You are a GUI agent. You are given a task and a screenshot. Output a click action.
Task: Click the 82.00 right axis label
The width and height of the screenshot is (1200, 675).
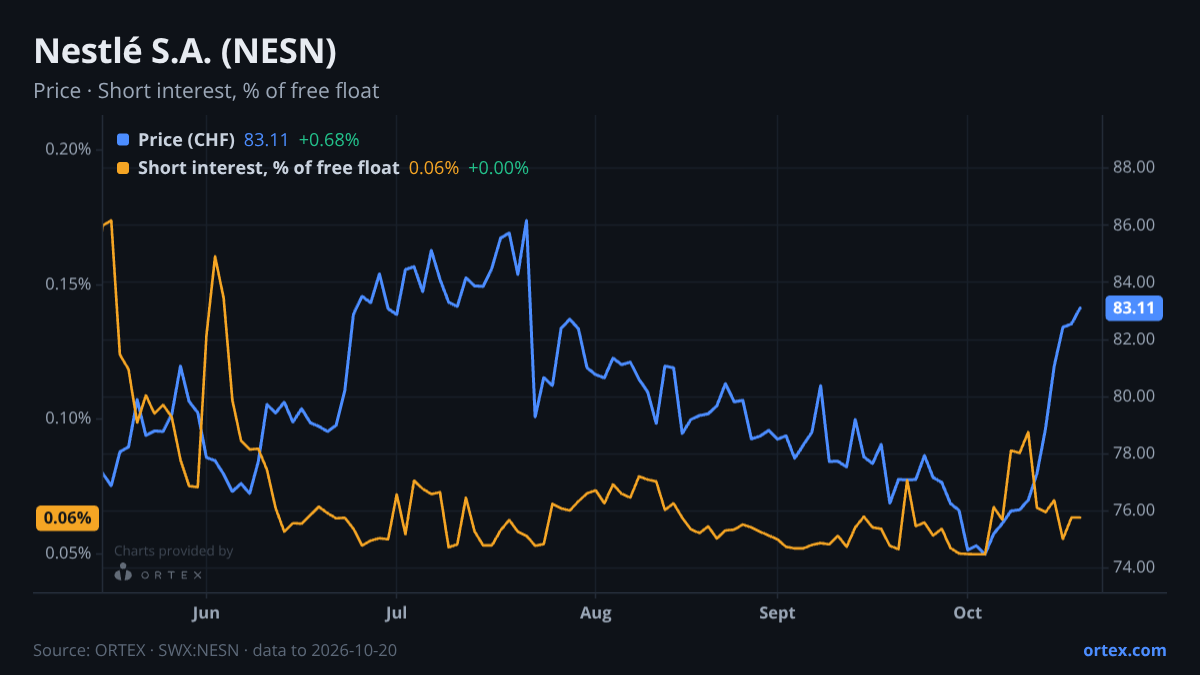(1134, 339)
